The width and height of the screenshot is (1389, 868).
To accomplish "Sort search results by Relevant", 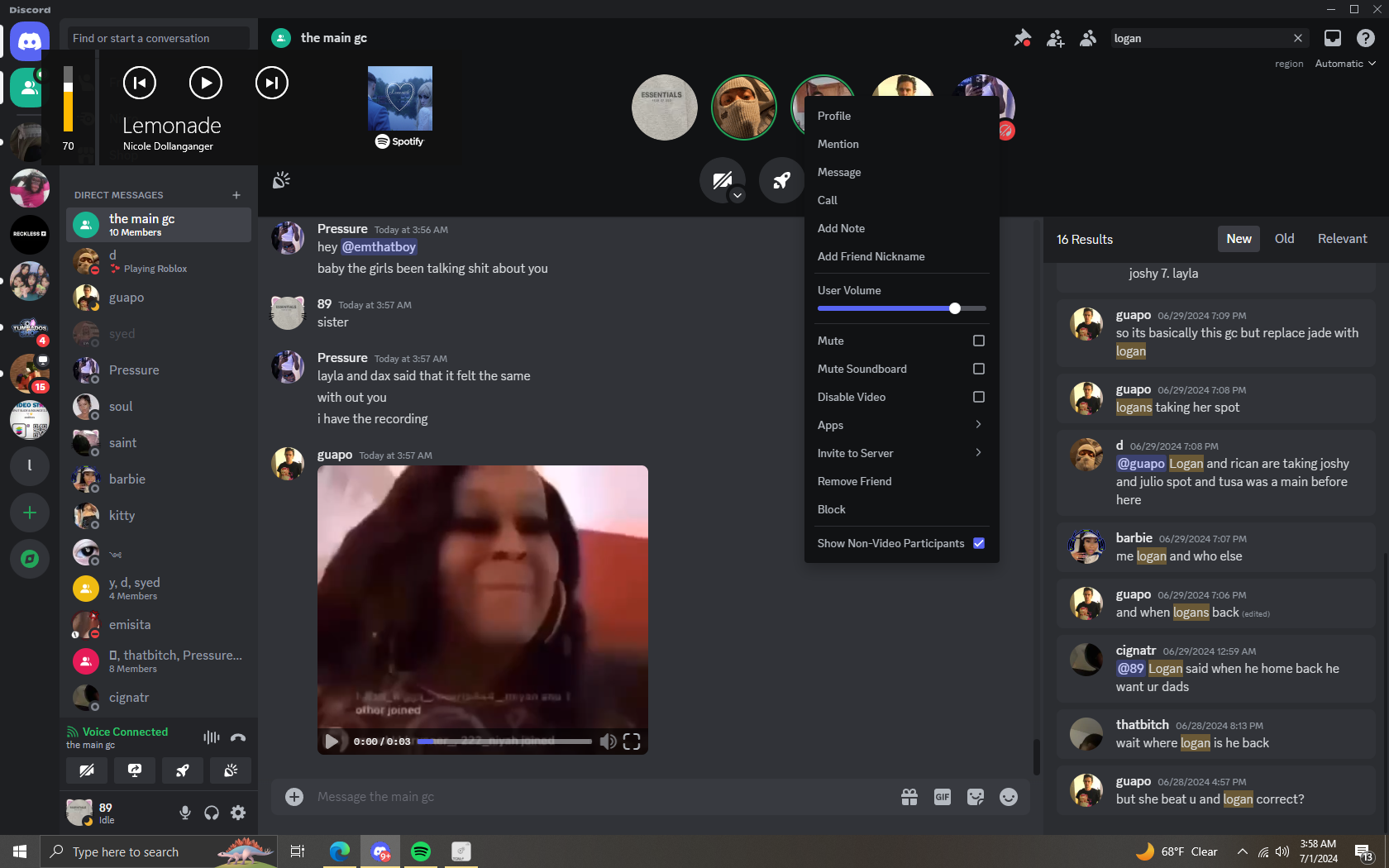I will point(1342,239).
